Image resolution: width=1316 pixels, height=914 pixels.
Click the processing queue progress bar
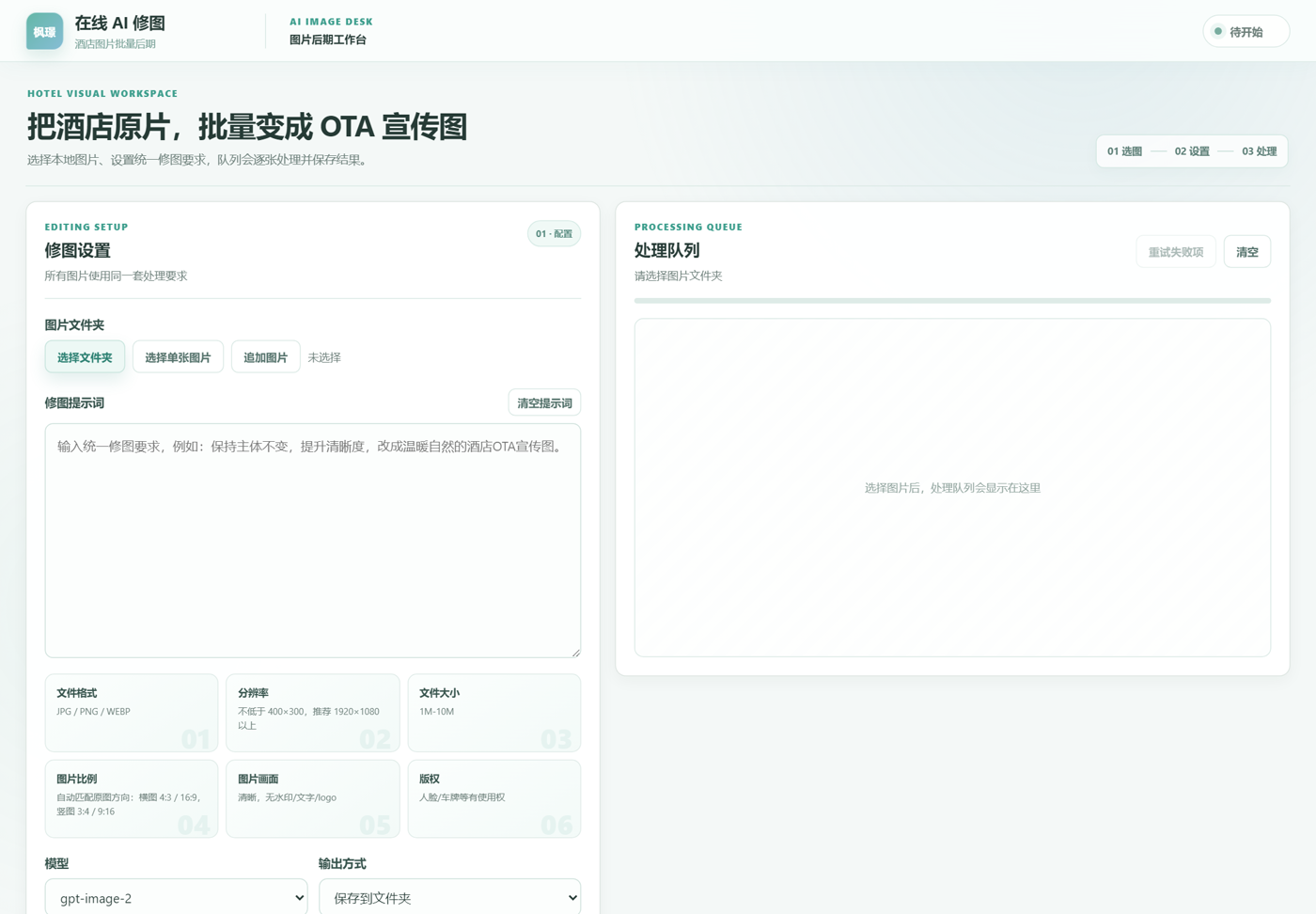click(952, 301)
